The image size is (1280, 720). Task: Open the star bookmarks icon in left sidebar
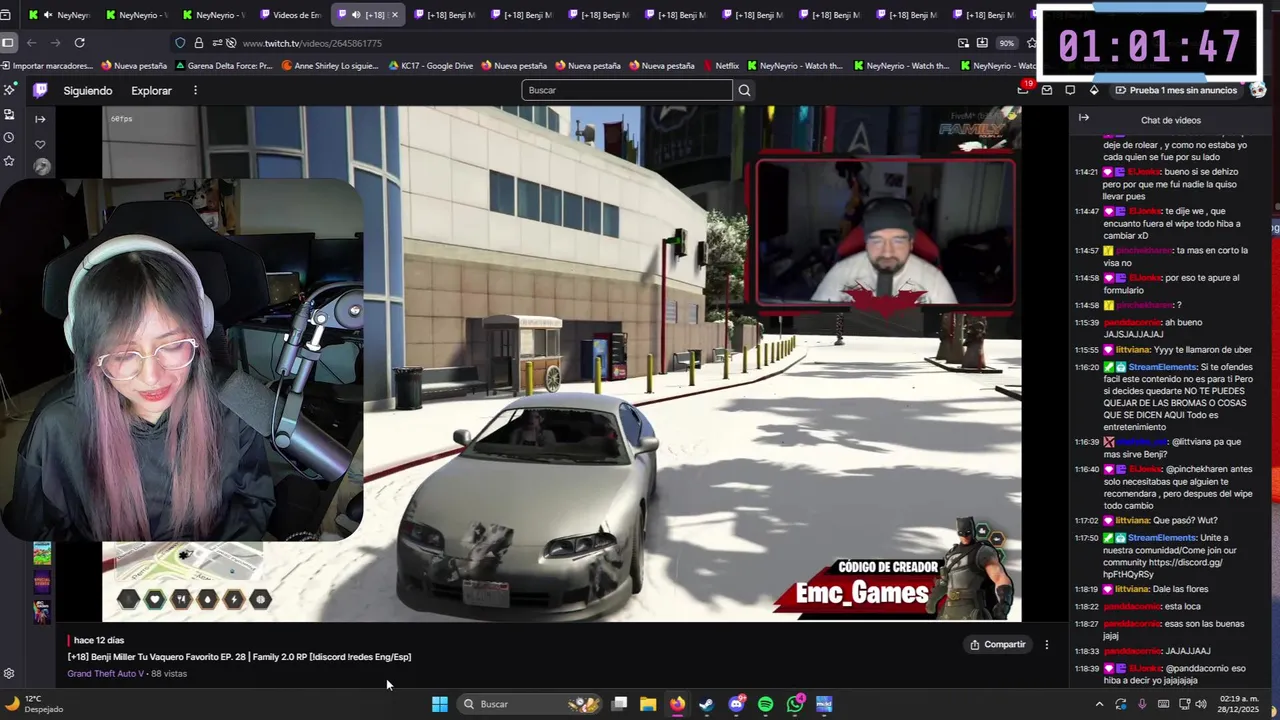[x=9, y=161]
